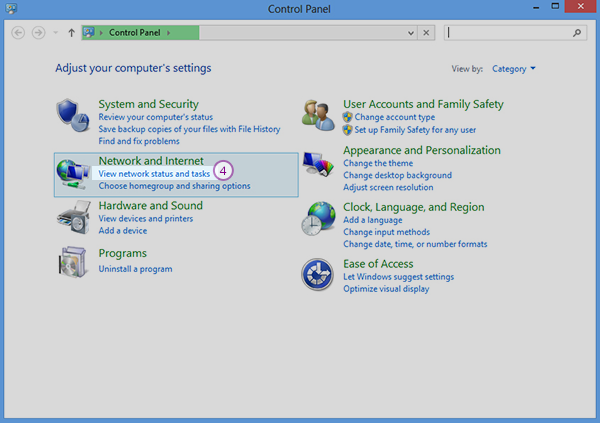Screen dimensions: 600x423
Task: Close the Control Panel window
Action: pos(580,6)
